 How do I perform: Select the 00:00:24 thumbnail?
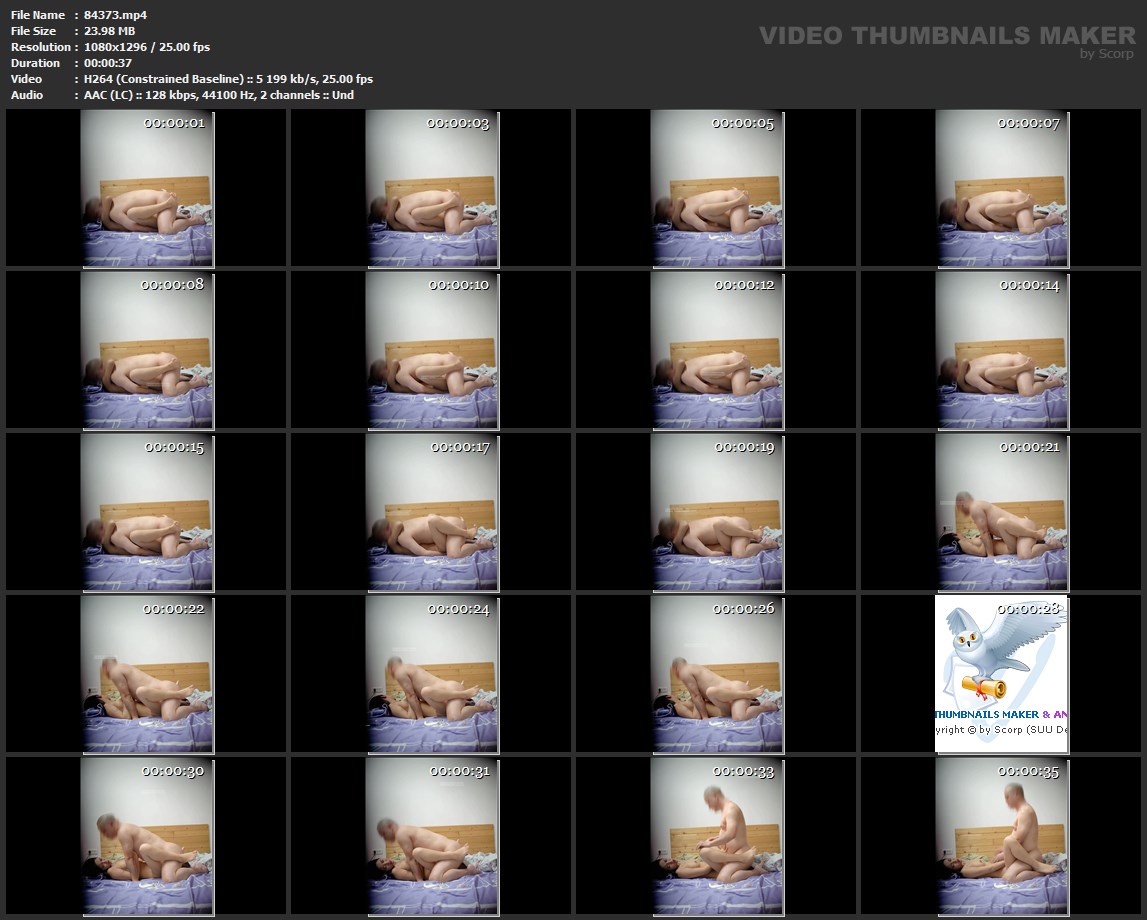coord(431,673)
